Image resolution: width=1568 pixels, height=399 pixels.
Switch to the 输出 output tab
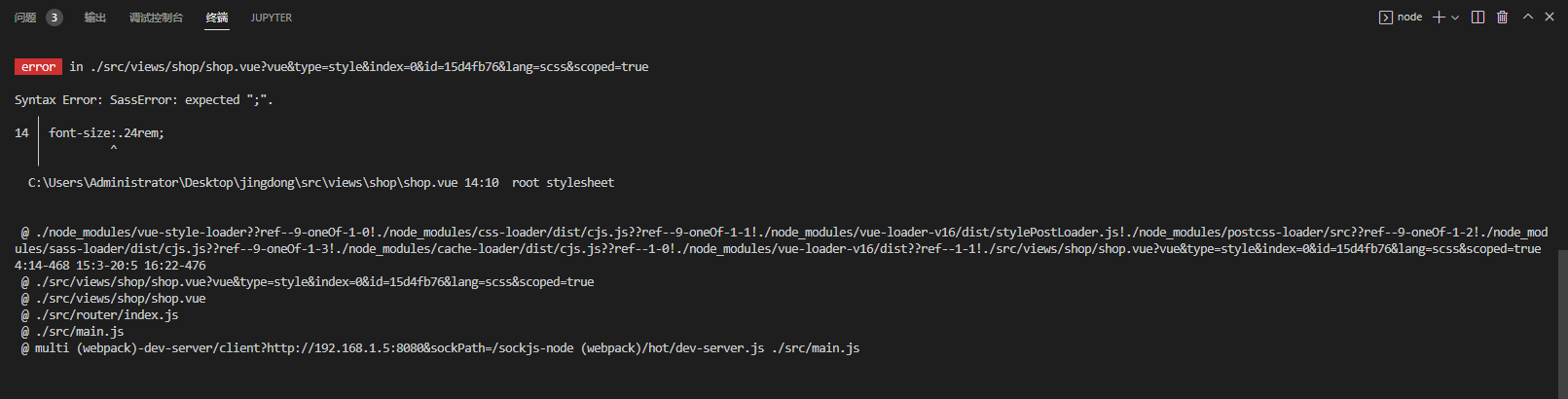95,18
